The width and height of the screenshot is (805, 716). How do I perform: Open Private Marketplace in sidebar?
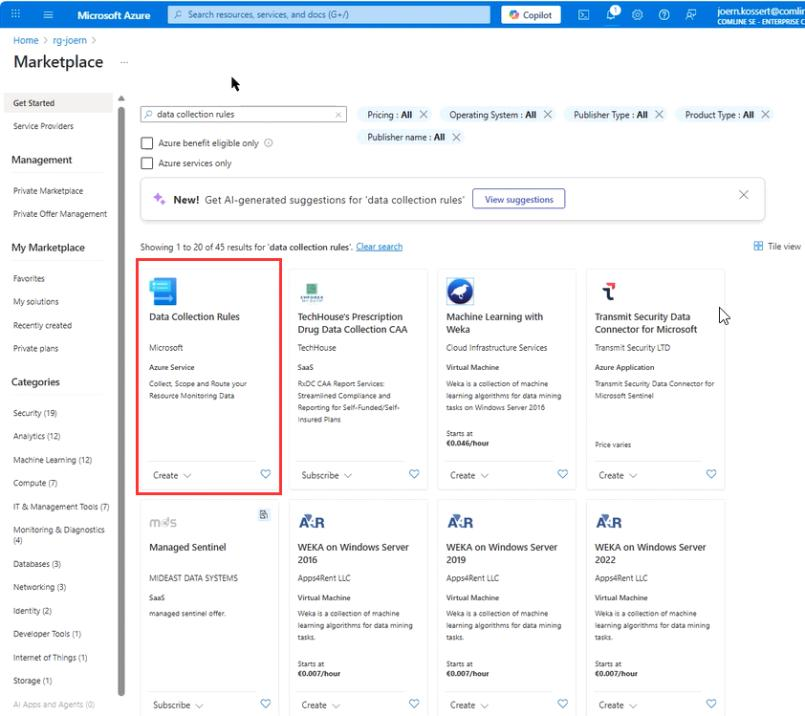48,191
